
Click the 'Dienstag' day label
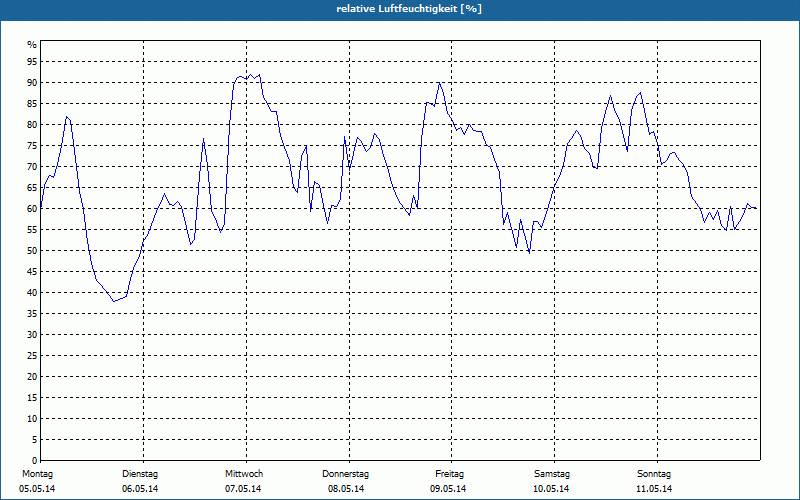pos(140,474)
